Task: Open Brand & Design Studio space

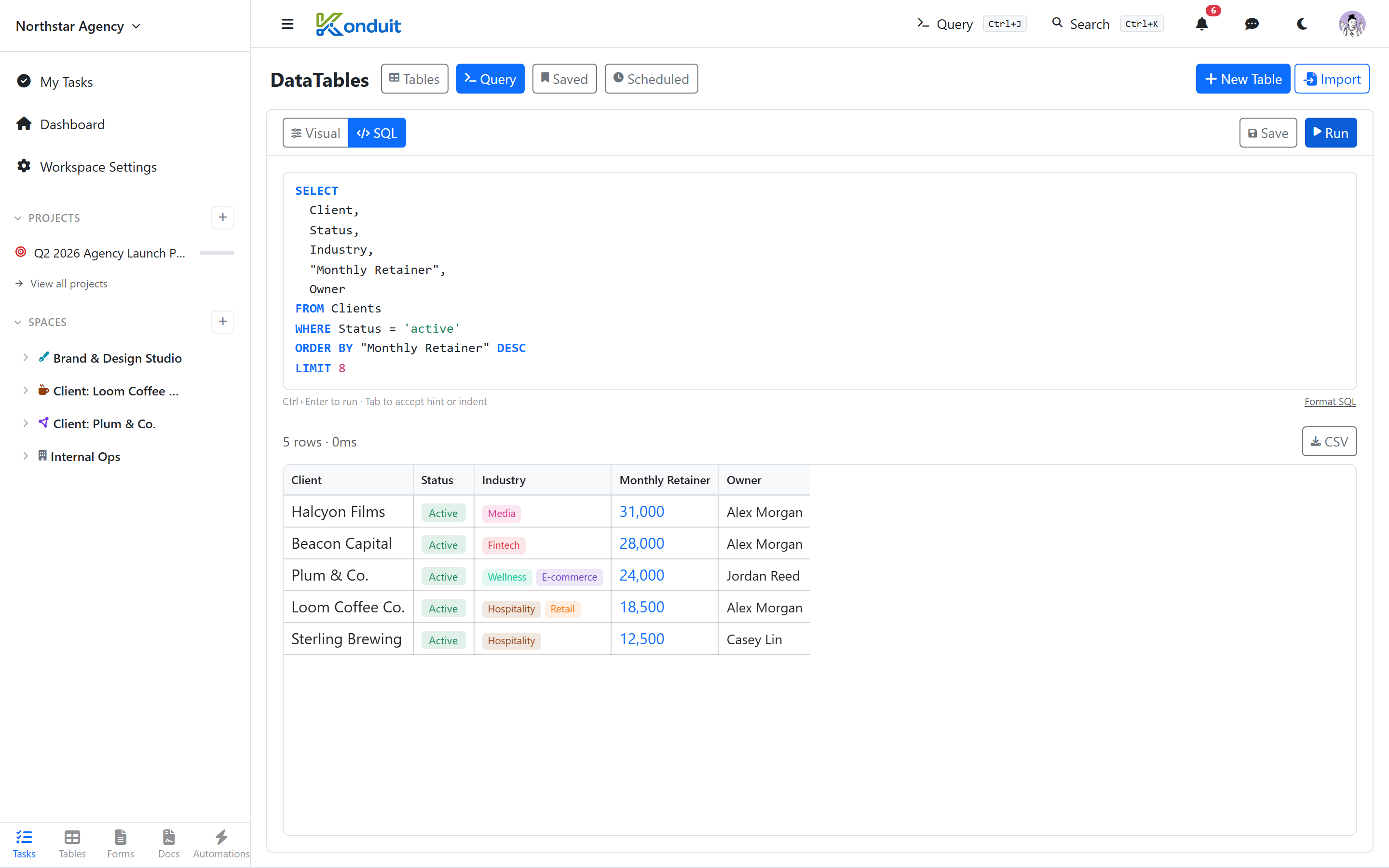Action: [117, 358]
